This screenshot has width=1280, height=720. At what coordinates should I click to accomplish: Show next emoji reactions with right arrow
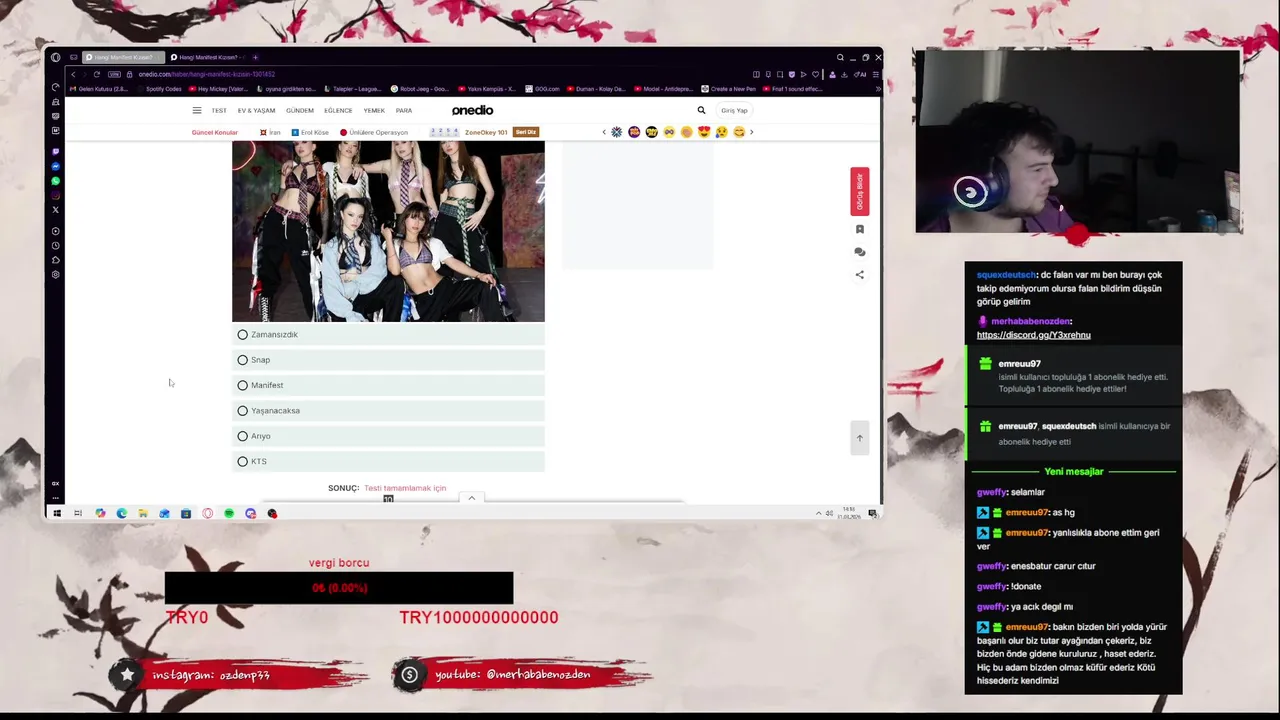[x=751, y=132]
